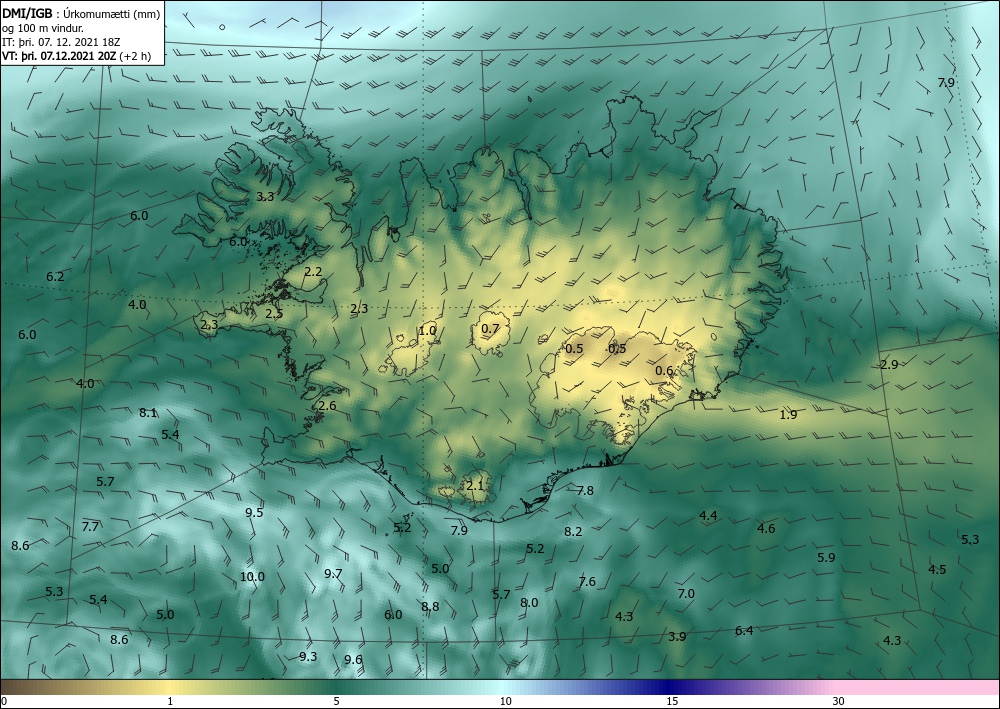The height and width of the screenshot is (709, 1000).
Task: Click the "IT: þri. 07. 12. 2021 18Z" line
Action: coord(61,42)
